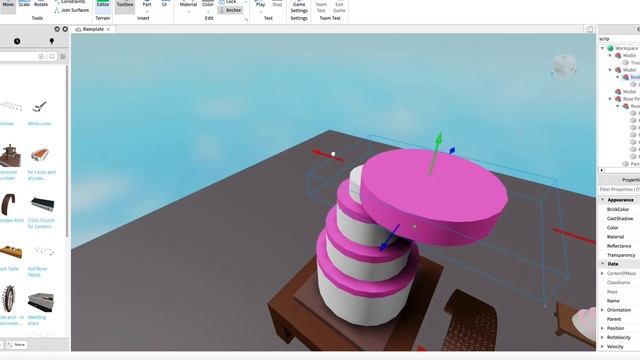The image size is (640, 360).
Task: Open the Terrain Editor
Action: [103, 5]
